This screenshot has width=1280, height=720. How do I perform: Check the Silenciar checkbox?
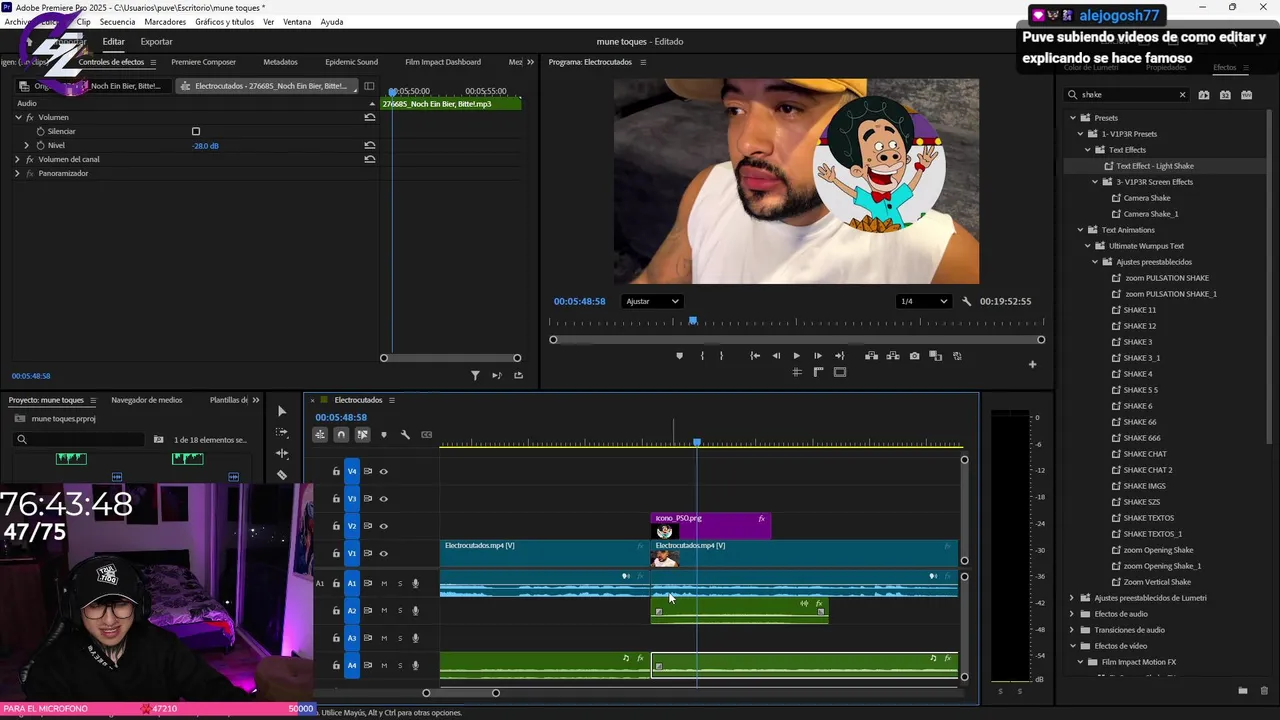pyautogui.click(x=196, y=131)
